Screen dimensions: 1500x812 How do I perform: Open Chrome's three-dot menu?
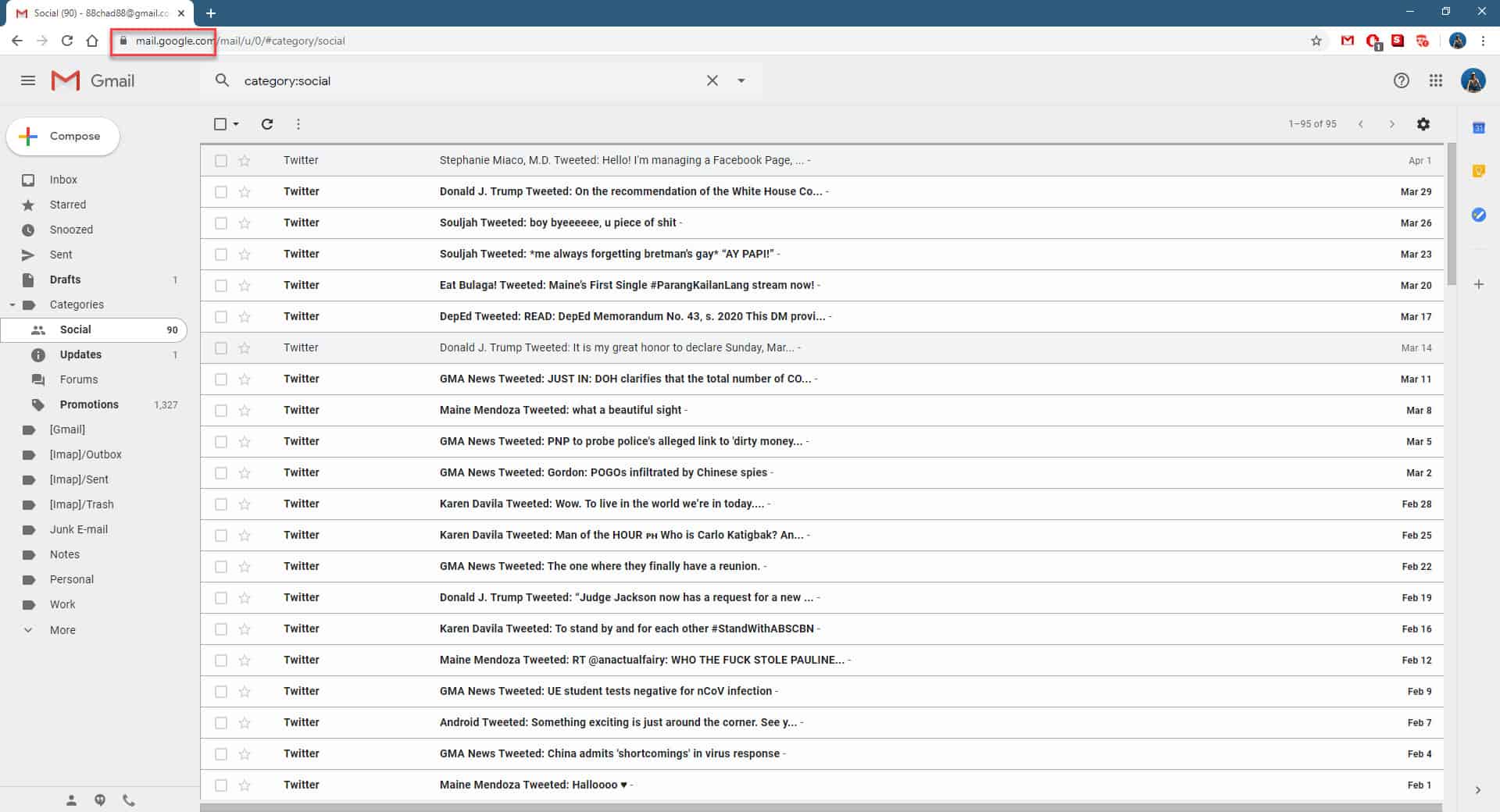click(x=1483, y=41)
